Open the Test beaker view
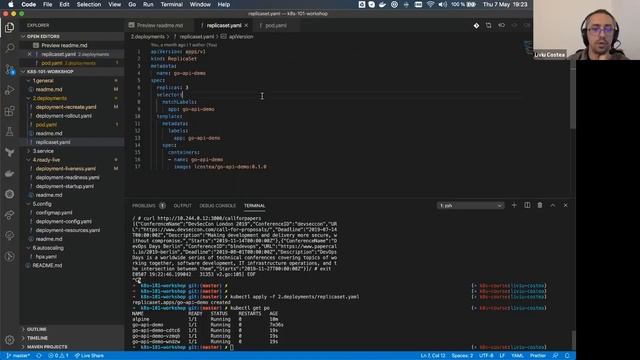Viewport: 640px width, 360px height. click(x=9, y=131)
